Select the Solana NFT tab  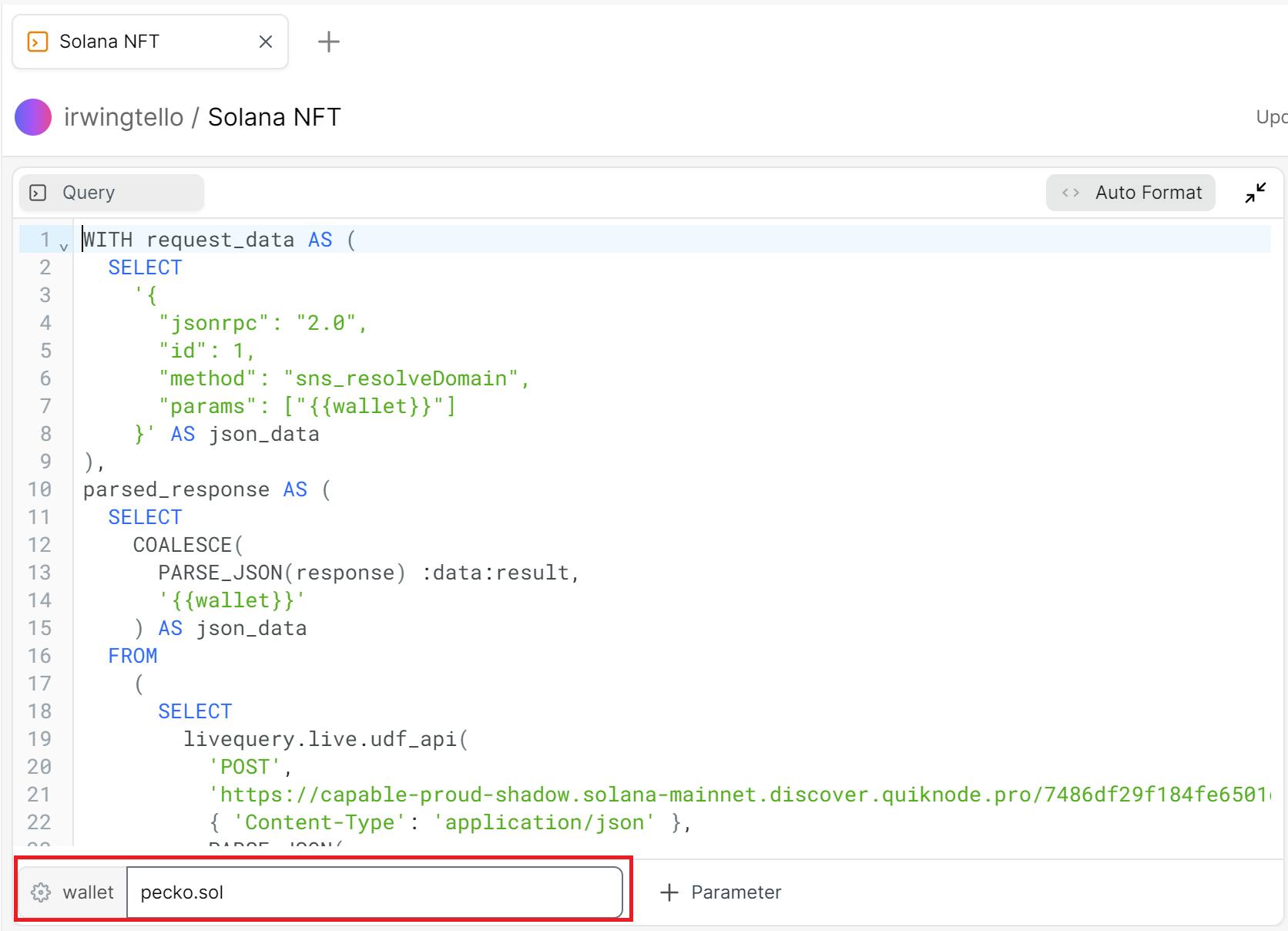pos(150,42)
